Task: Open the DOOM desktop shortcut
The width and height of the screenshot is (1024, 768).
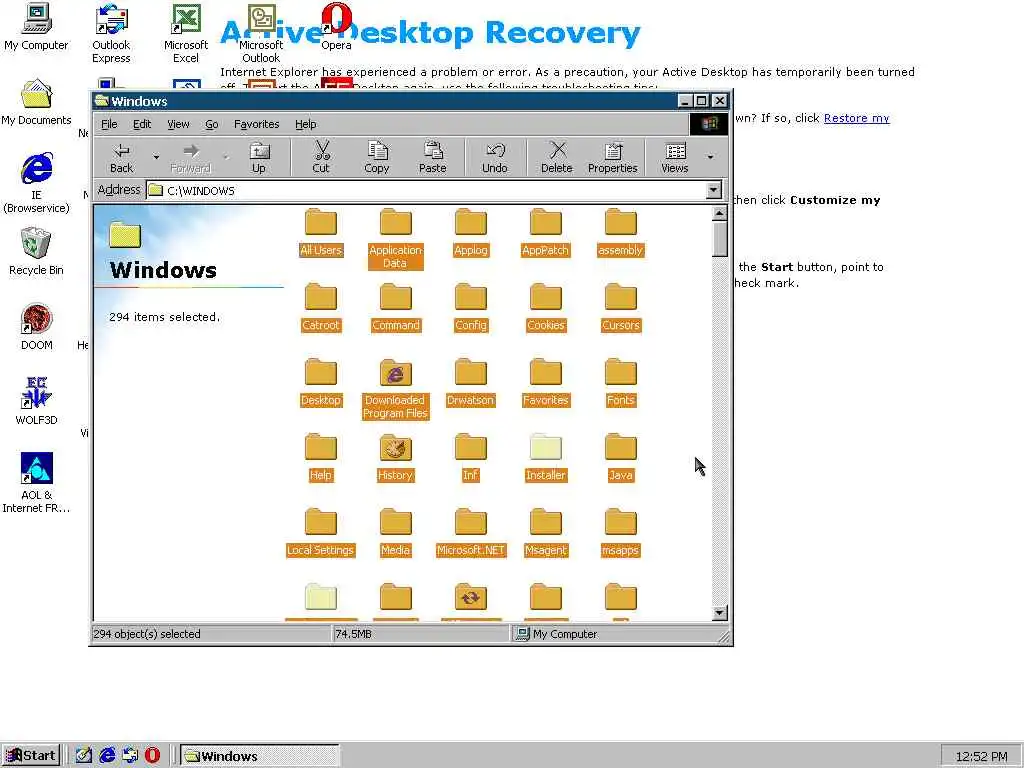Action: click(x=36, y=327)
